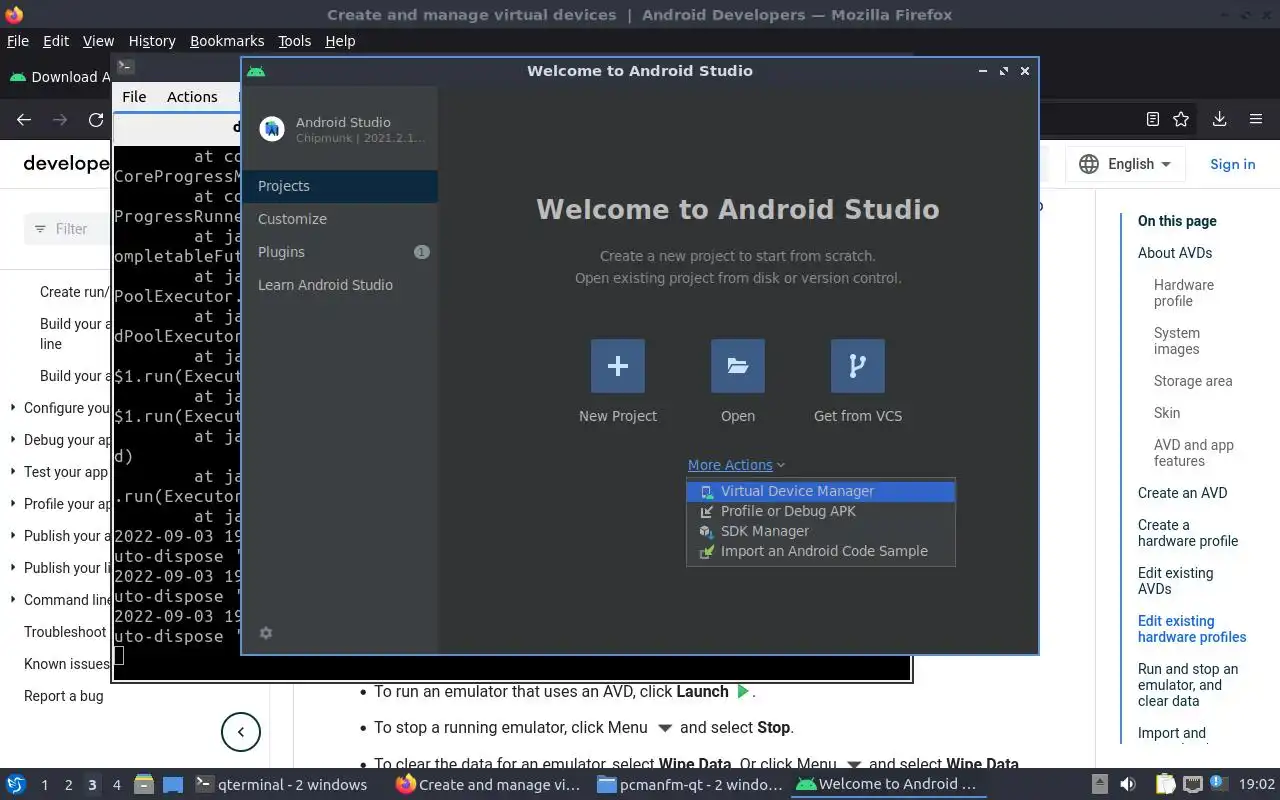Expand the 'Debug your ap' section in left nav
Viewport: 1280px width, 800px height.
click(13, 440)
